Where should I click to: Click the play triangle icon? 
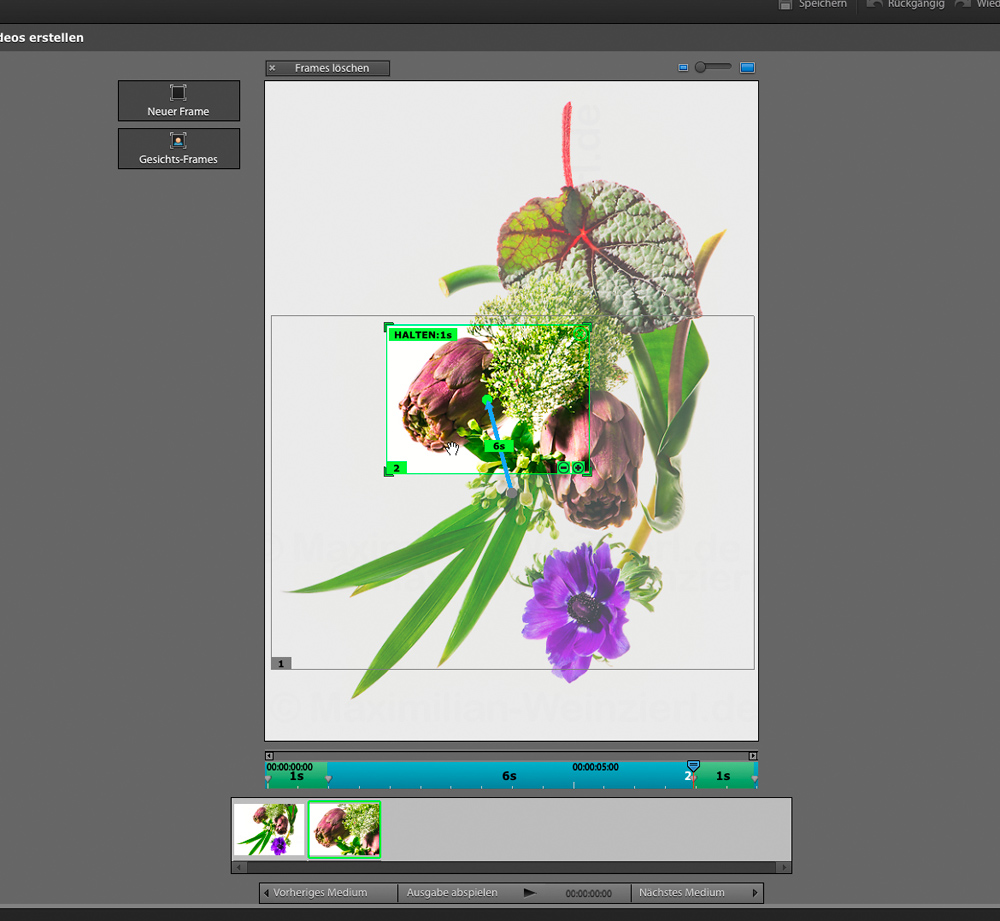click(529, 893)
